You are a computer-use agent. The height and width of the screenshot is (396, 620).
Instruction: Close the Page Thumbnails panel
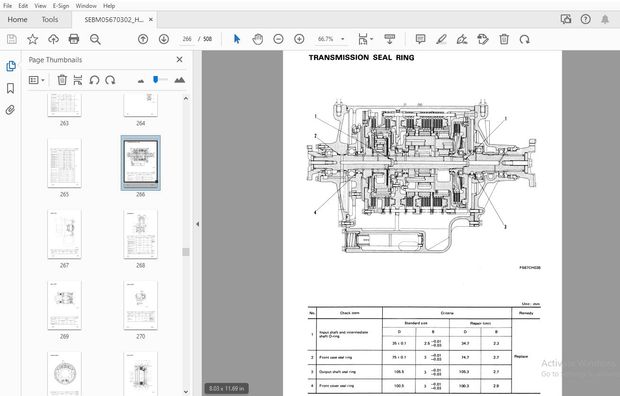point(180,59)
